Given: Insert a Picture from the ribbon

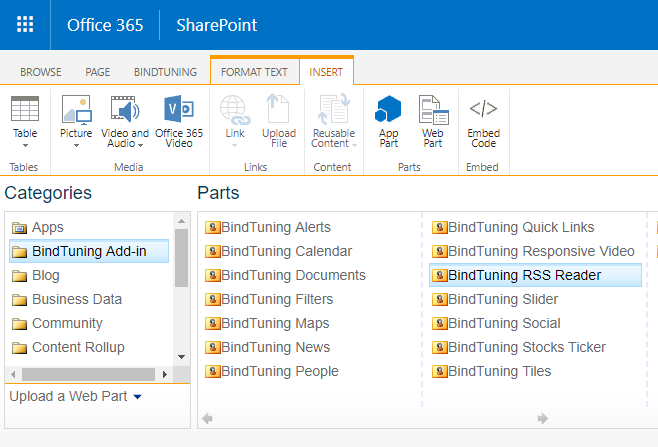Looking at the screenshot, I should coord(76,110).
